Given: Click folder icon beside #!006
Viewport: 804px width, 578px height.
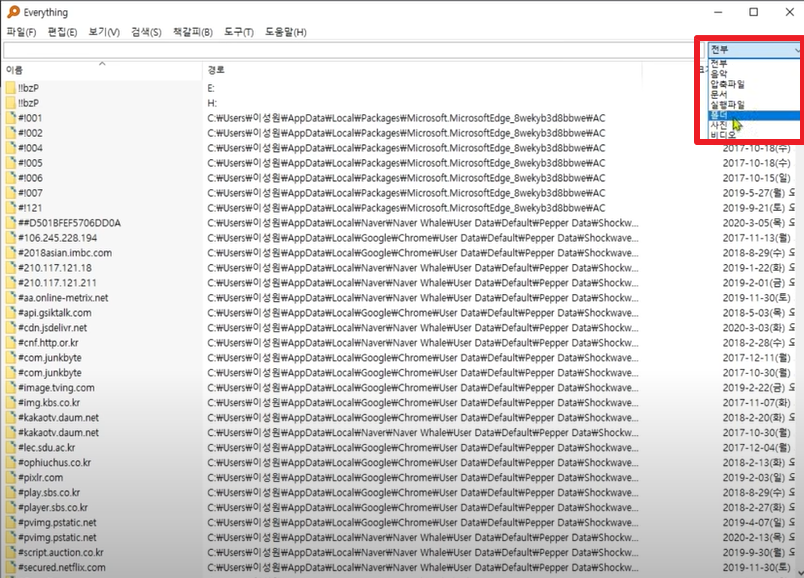Looking at the screenshot, I should point(10,178).
